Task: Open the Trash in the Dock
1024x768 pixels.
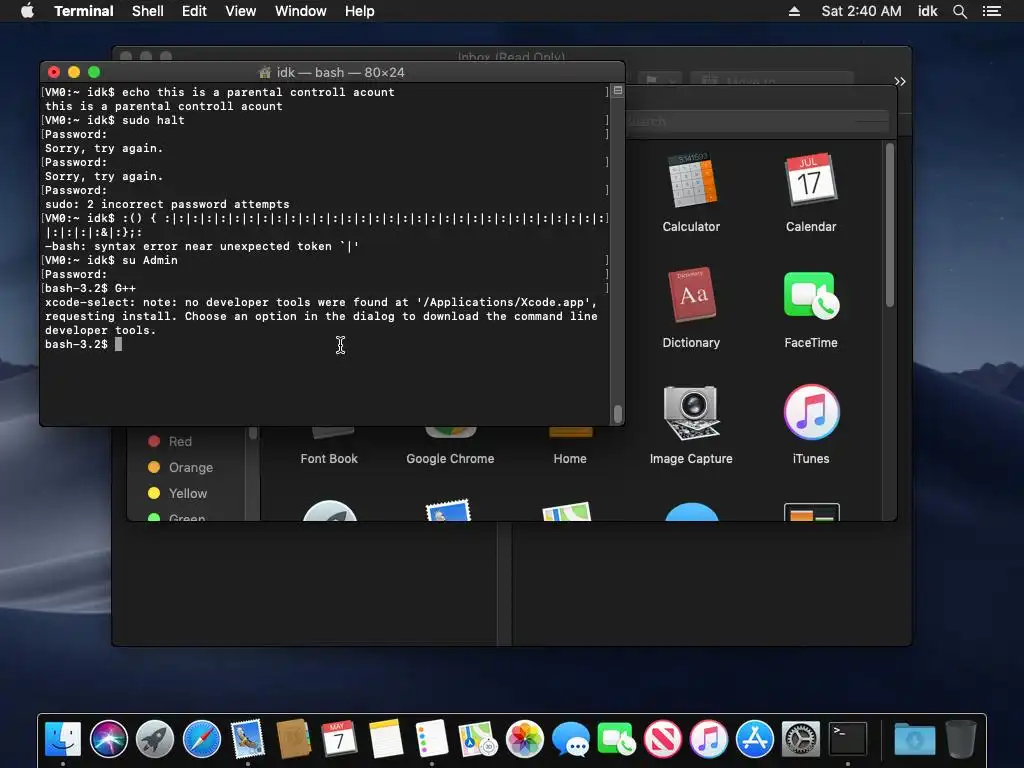Action: tap(961, 739)
